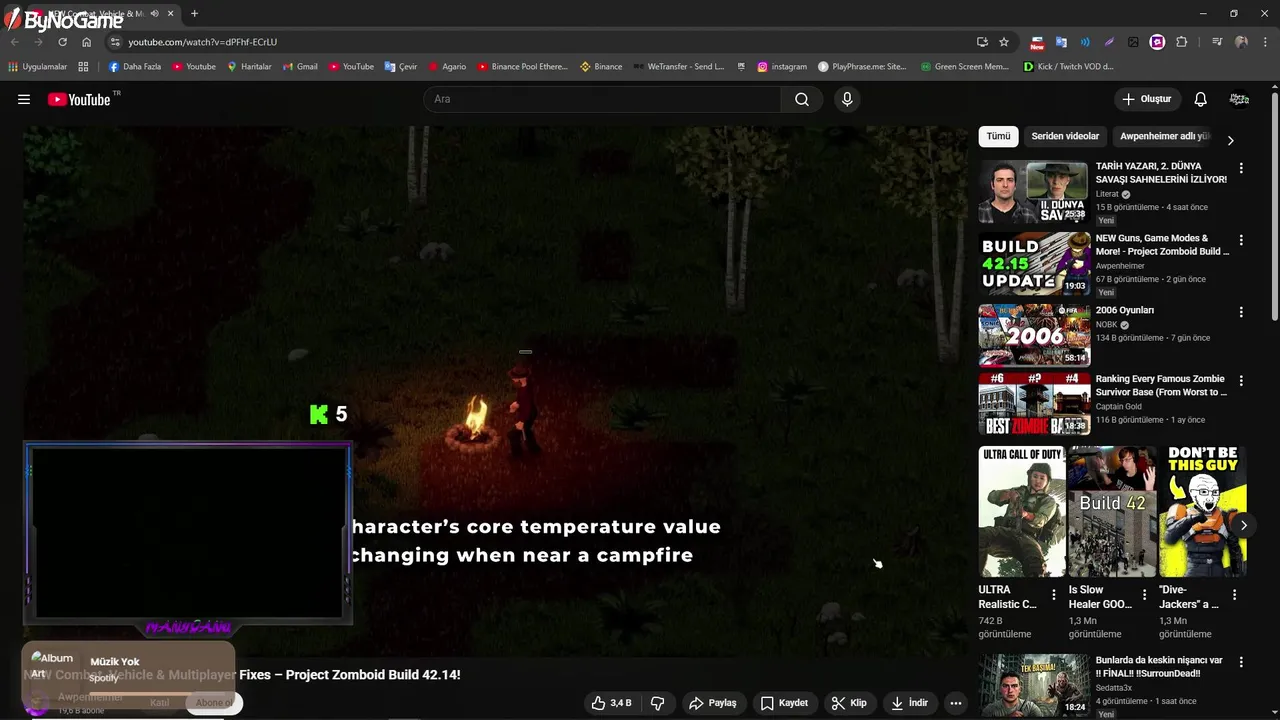Open more actions on Dive-Jackers short
The width and height of the screenshot is (1280, 720).
click(1234, 594)
